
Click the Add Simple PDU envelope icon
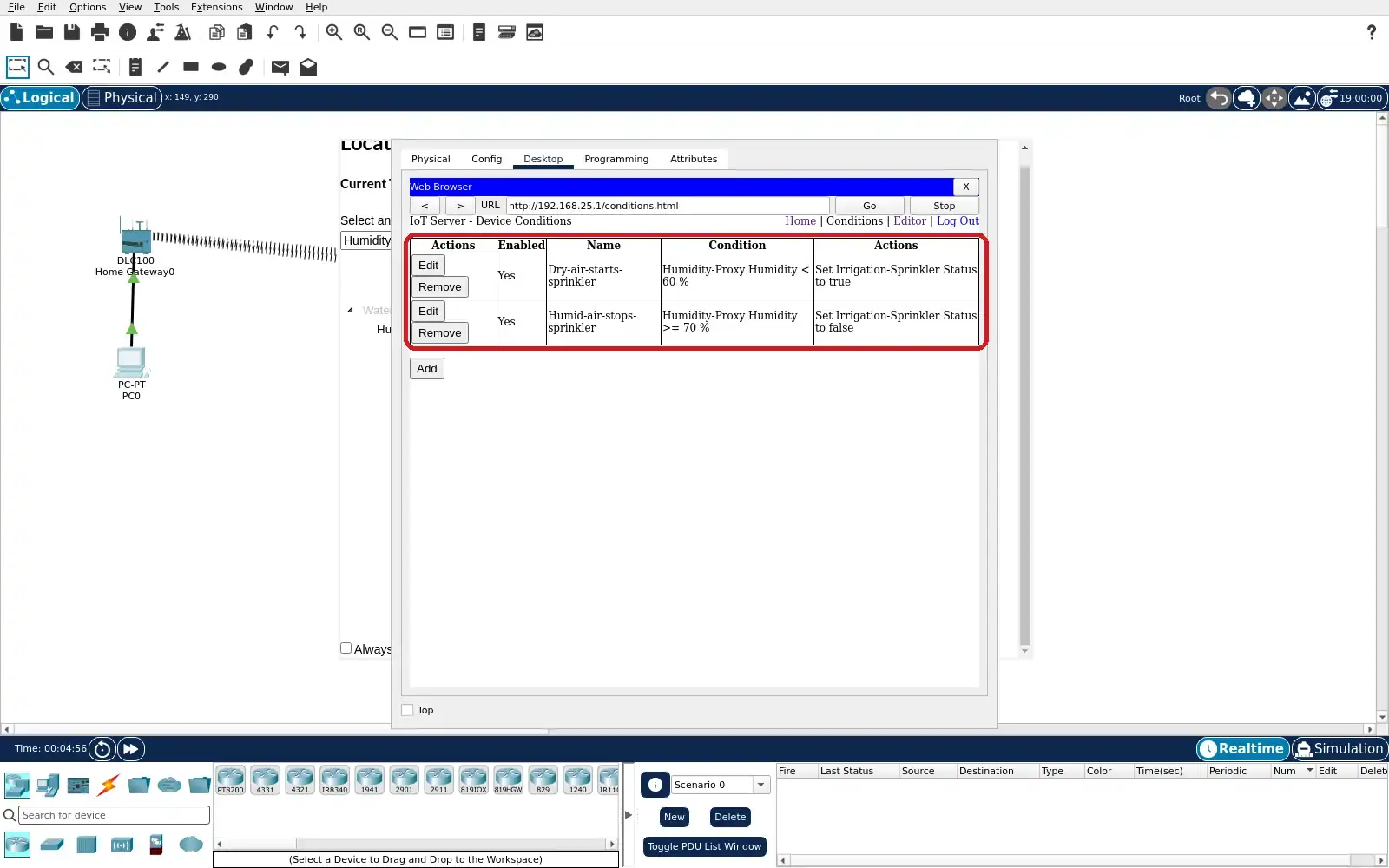tap(280, 67)
